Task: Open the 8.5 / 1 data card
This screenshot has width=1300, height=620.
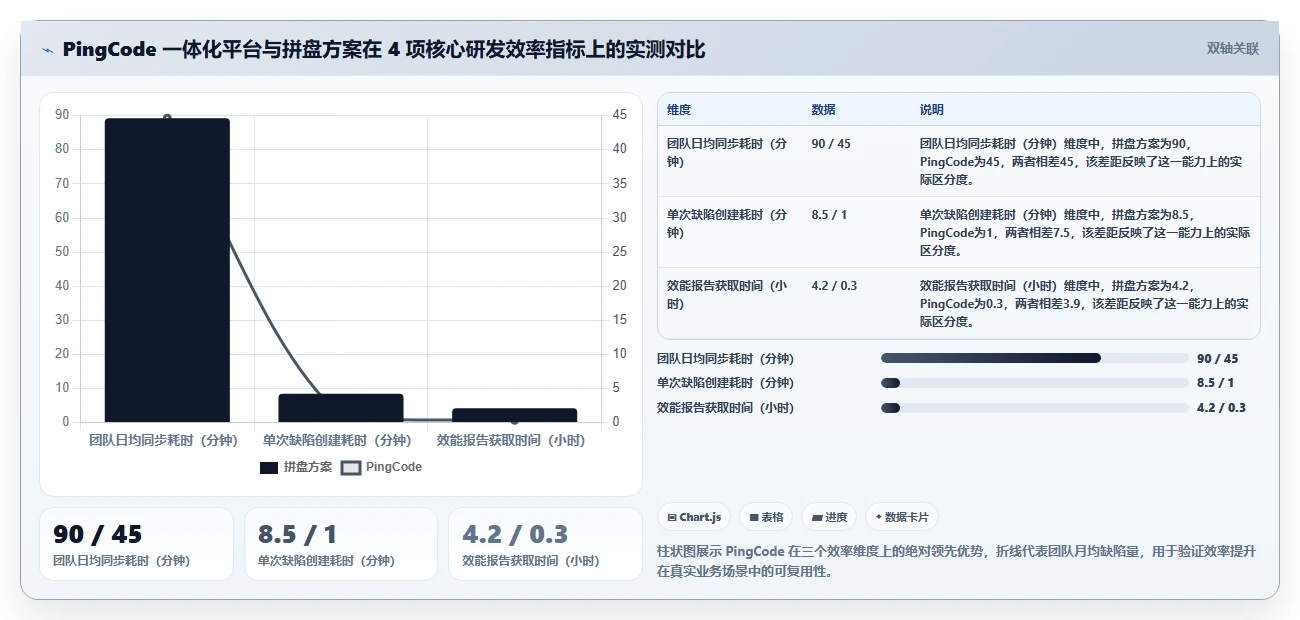Action: point(341,544)
